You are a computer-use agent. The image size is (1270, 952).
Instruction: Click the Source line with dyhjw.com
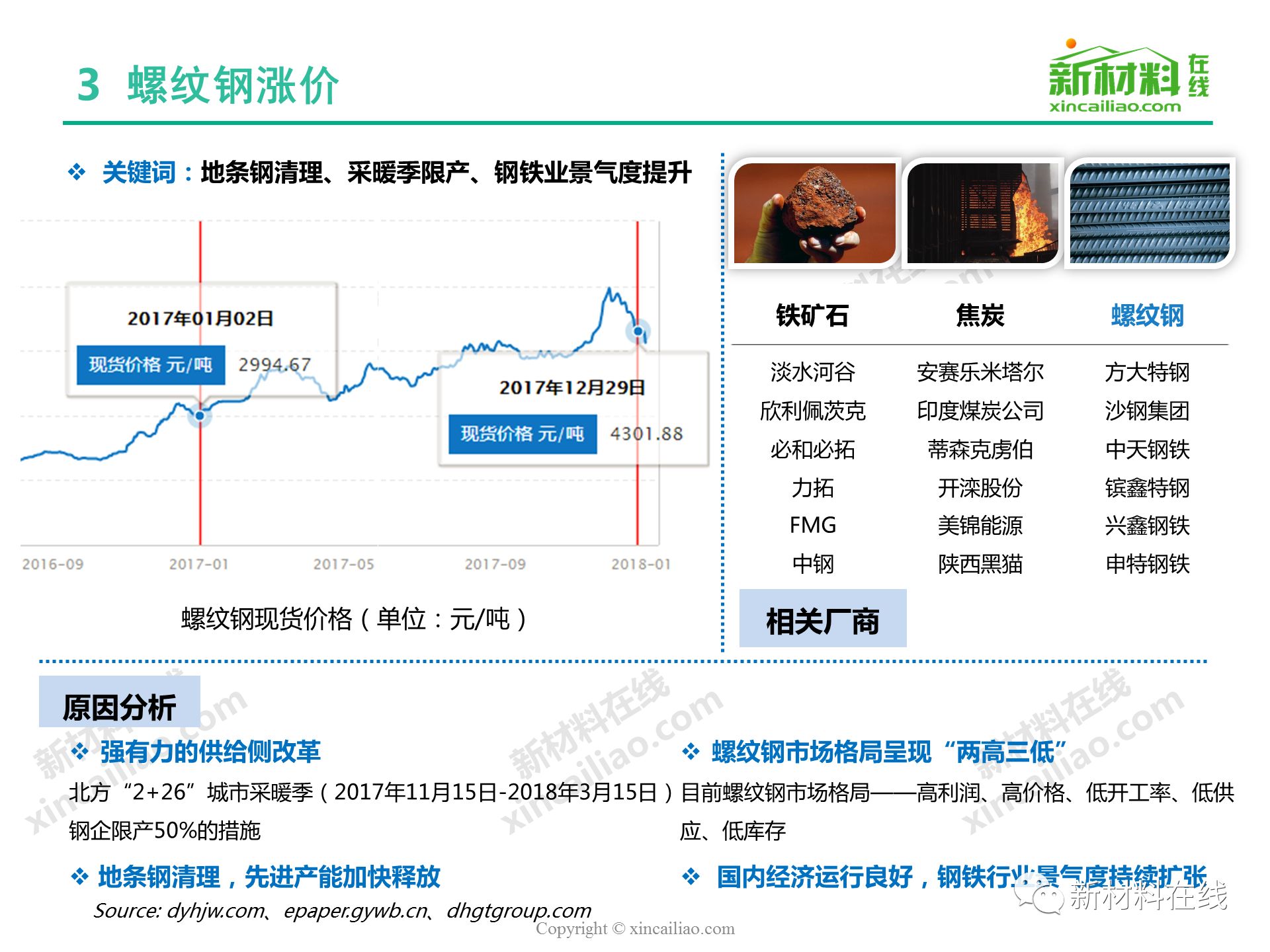coord(343,910)
